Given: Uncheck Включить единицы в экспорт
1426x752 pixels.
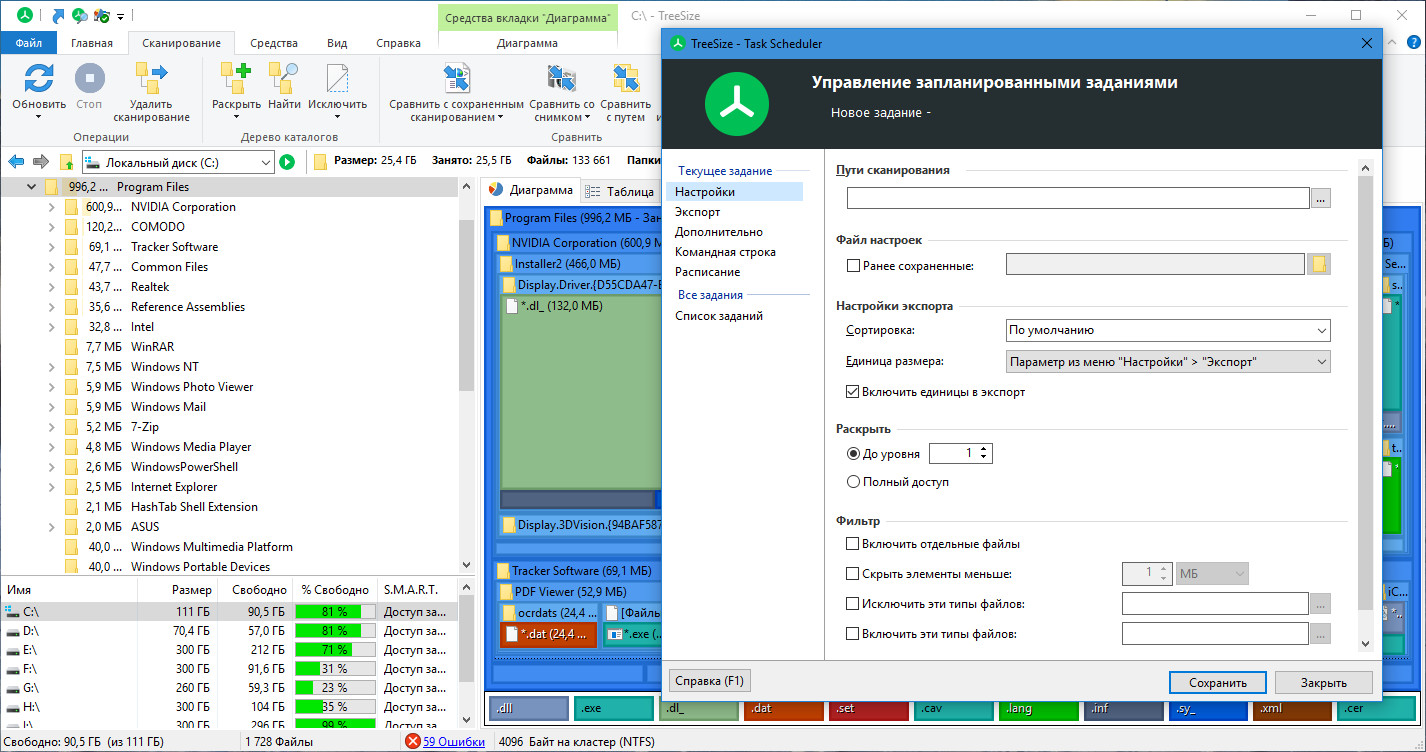Looking at the screenshot, I should (x=853, y=392).
